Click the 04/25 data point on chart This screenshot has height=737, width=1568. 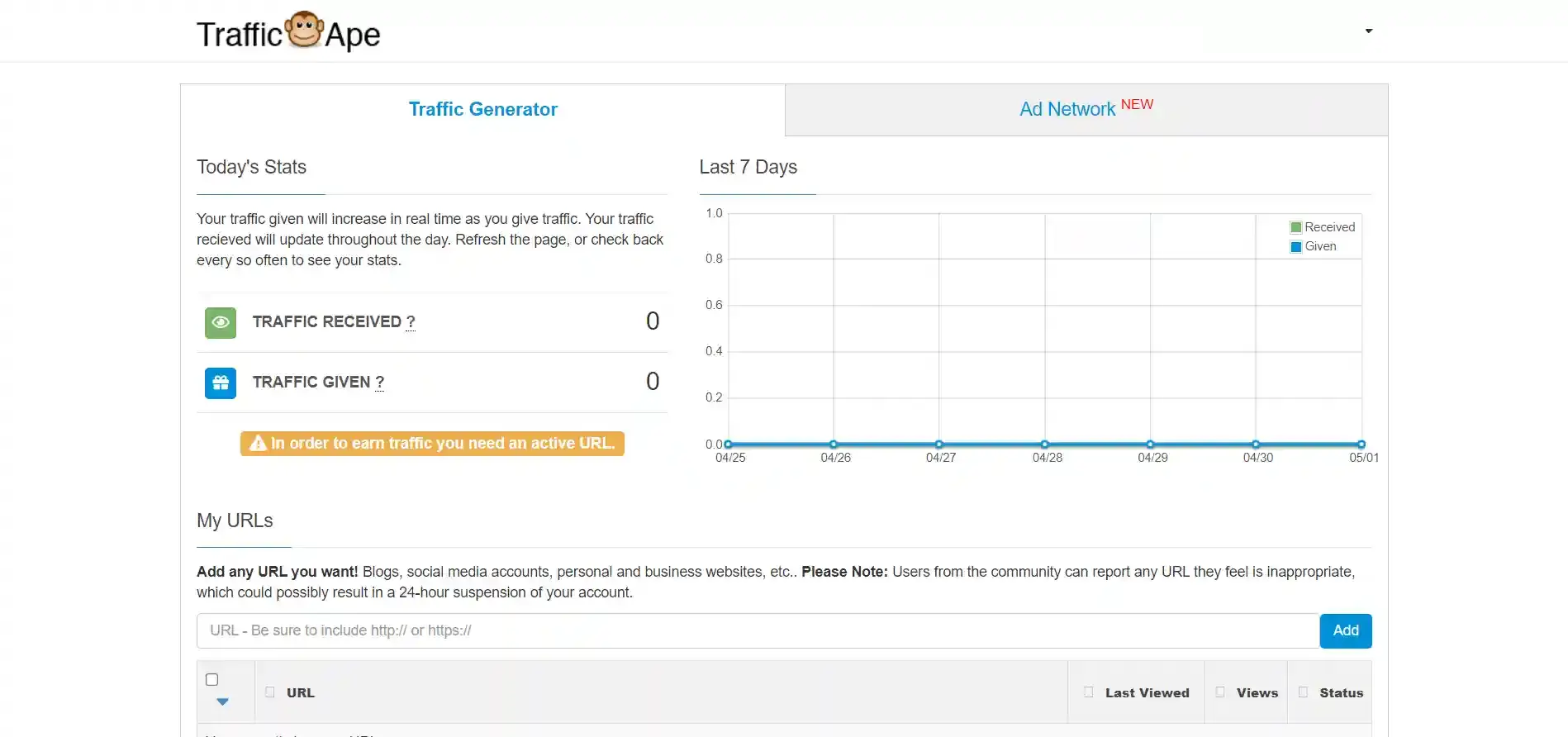point(728,445)
